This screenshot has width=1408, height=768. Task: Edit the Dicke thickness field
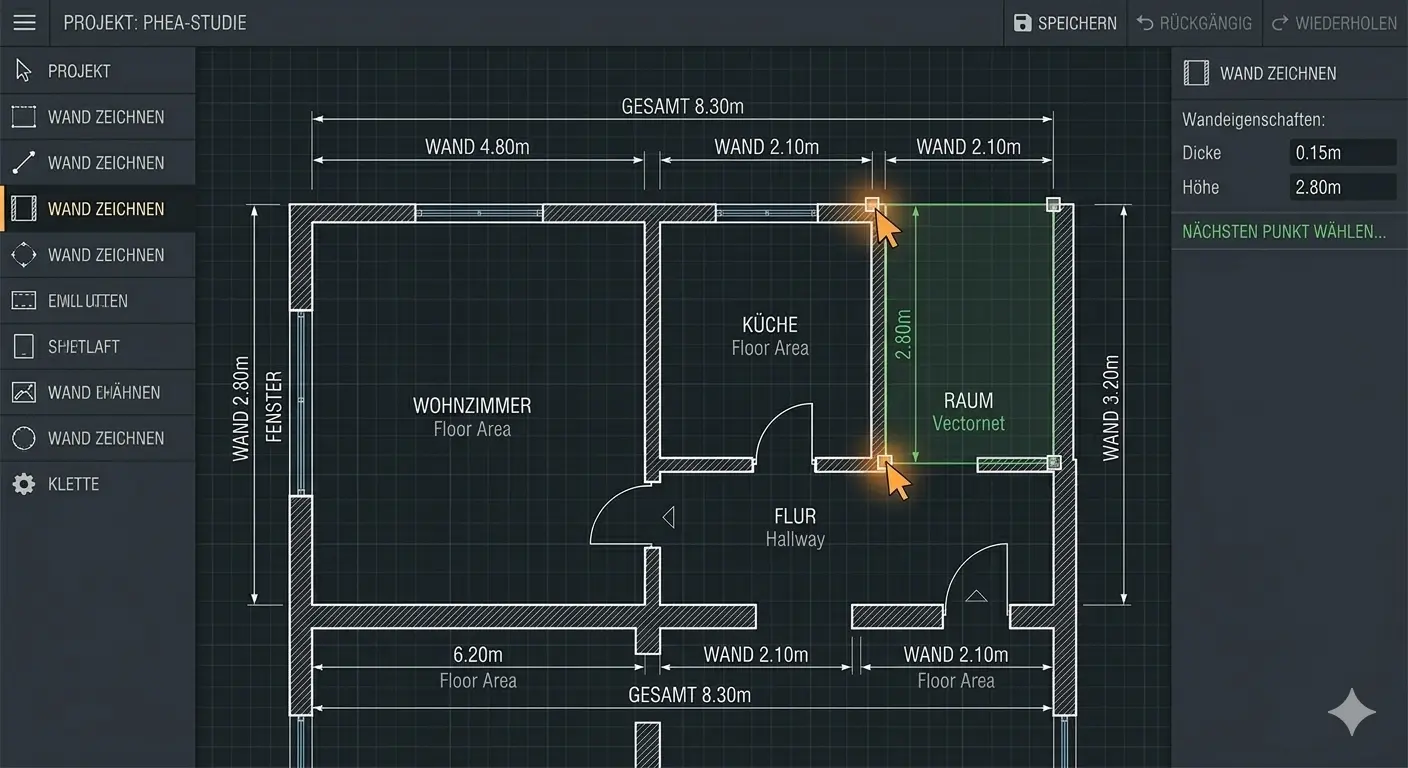point(1342,153)
